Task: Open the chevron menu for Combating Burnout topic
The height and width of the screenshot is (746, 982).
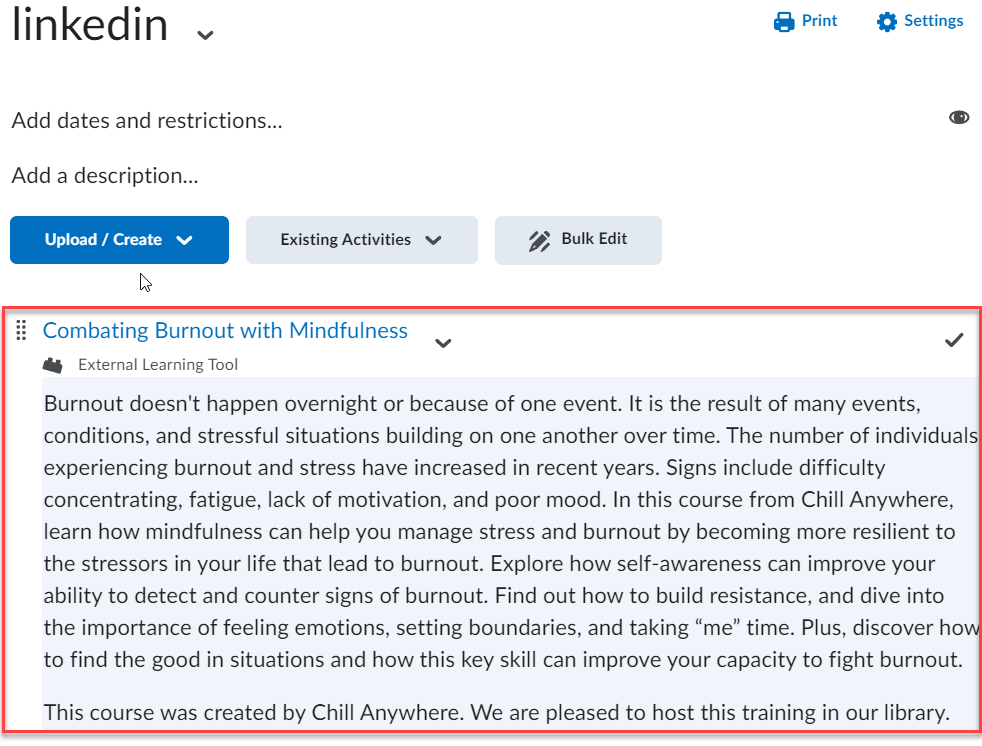Action: point(443,343)
